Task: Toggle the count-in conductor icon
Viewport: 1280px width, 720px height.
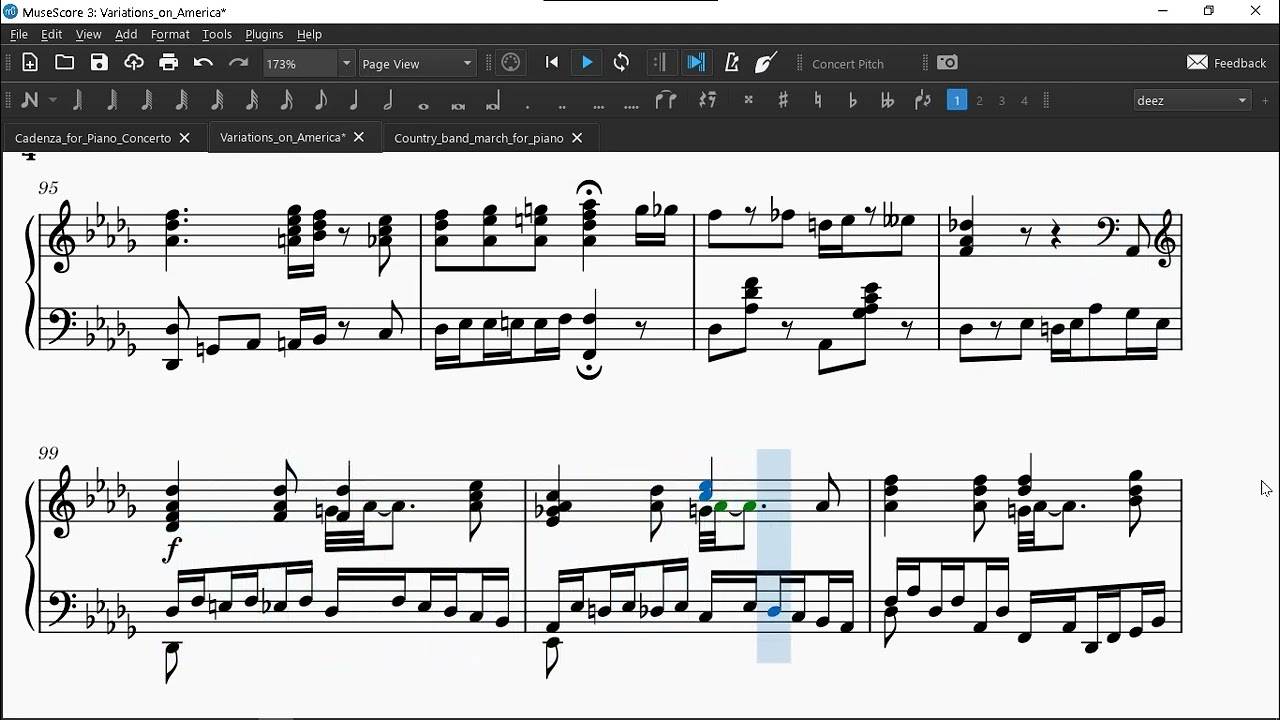Action: 766,63
